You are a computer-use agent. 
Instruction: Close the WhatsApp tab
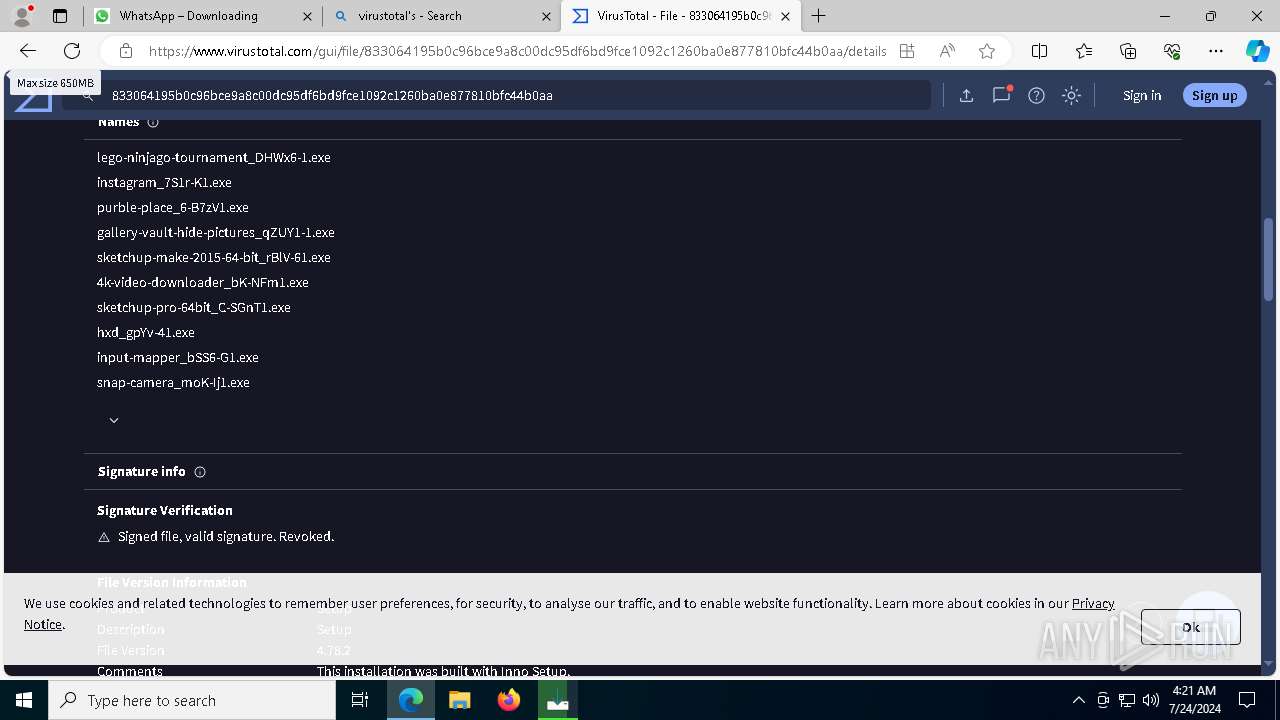click(x=307, y=16)
